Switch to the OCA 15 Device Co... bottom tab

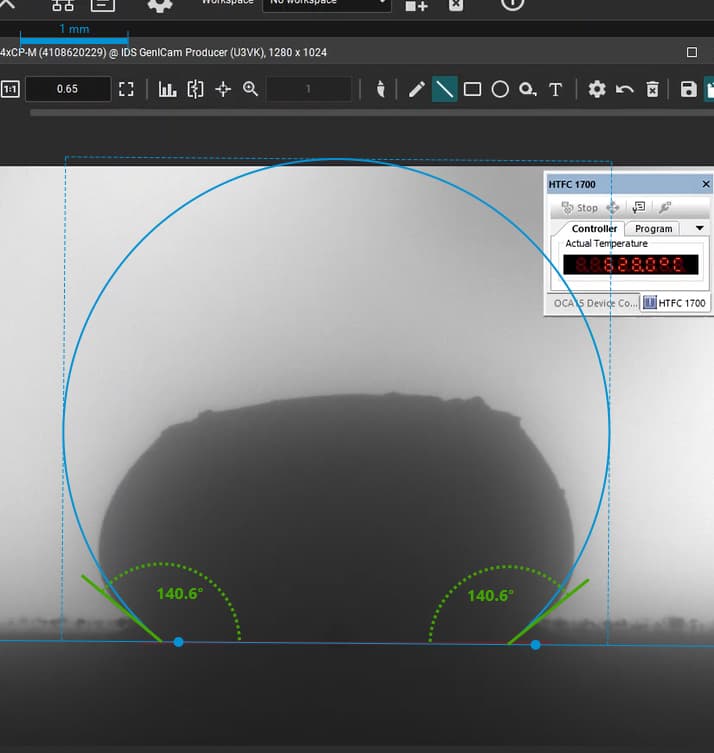pos(595,303)
